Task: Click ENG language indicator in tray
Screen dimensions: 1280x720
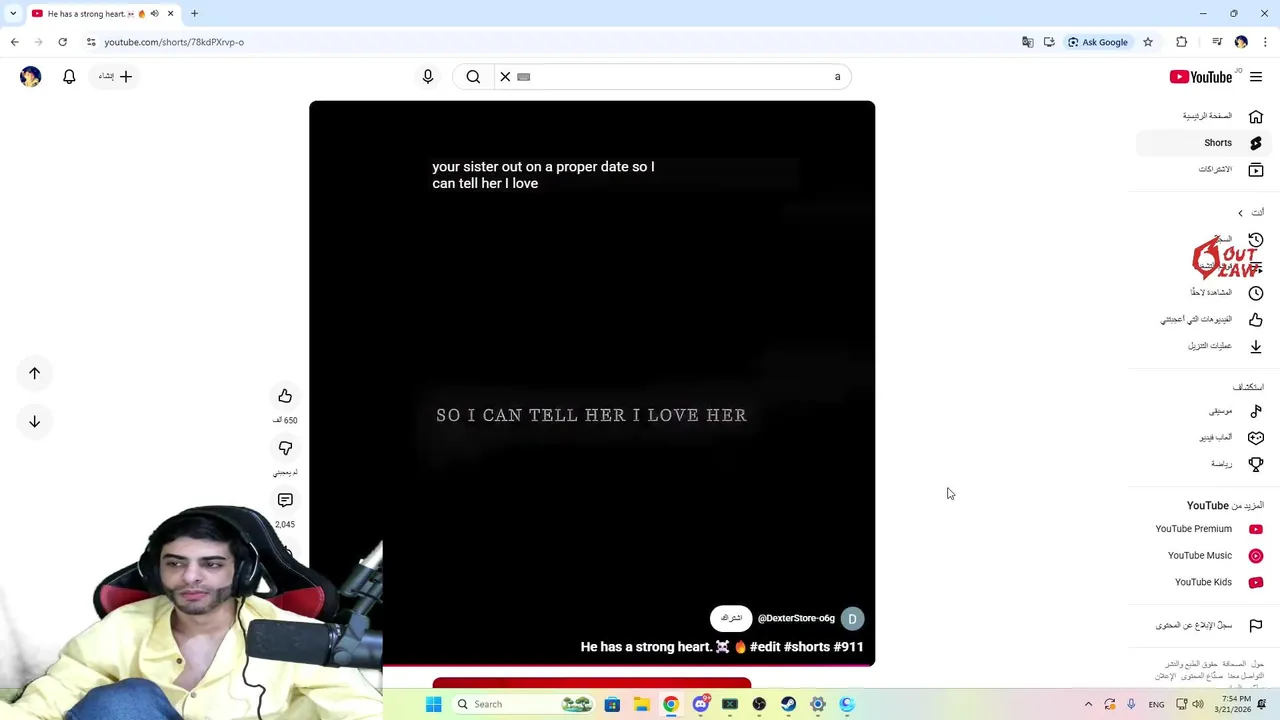Action: pyautogui.click(x=1156, y=704)
